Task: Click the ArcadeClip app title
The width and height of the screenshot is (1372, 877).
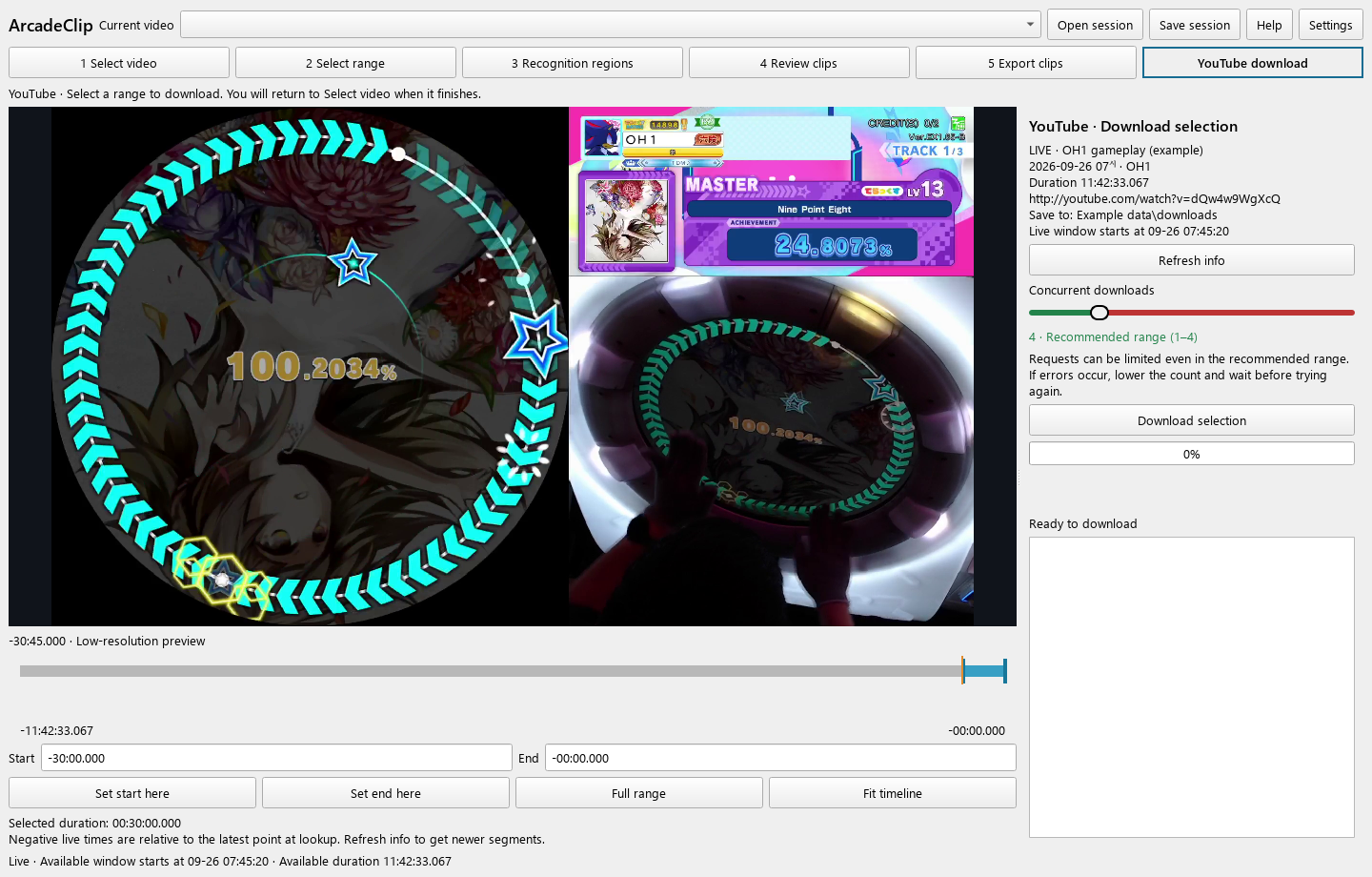Action: point(50,25)
